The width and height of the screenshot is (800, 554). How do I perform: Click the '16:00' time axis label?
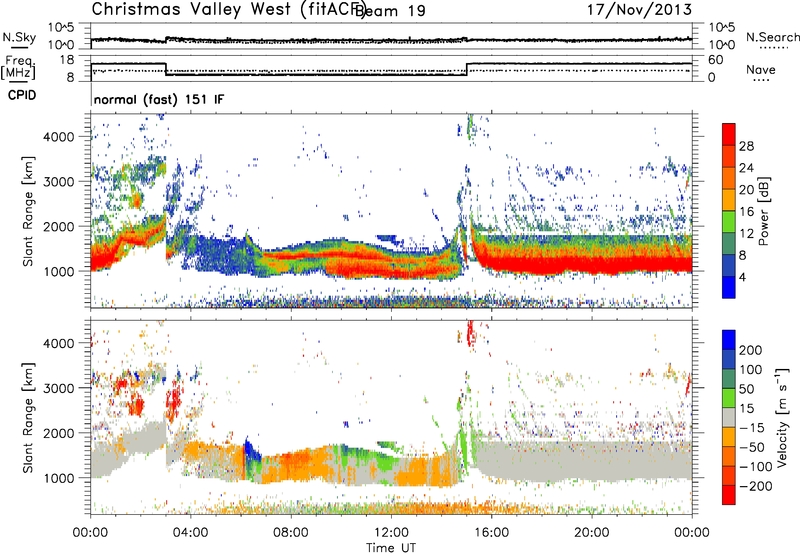pyautogui.click(x=491, y=533)
